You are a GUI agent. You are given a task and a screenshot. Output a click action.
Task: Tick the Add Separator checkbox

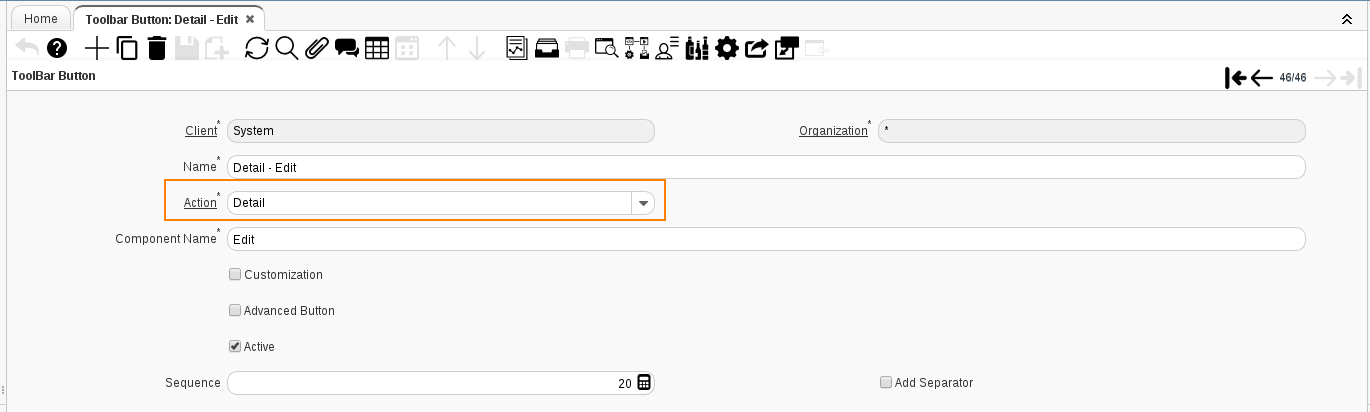pyautogui.click(x=886, y=383)
